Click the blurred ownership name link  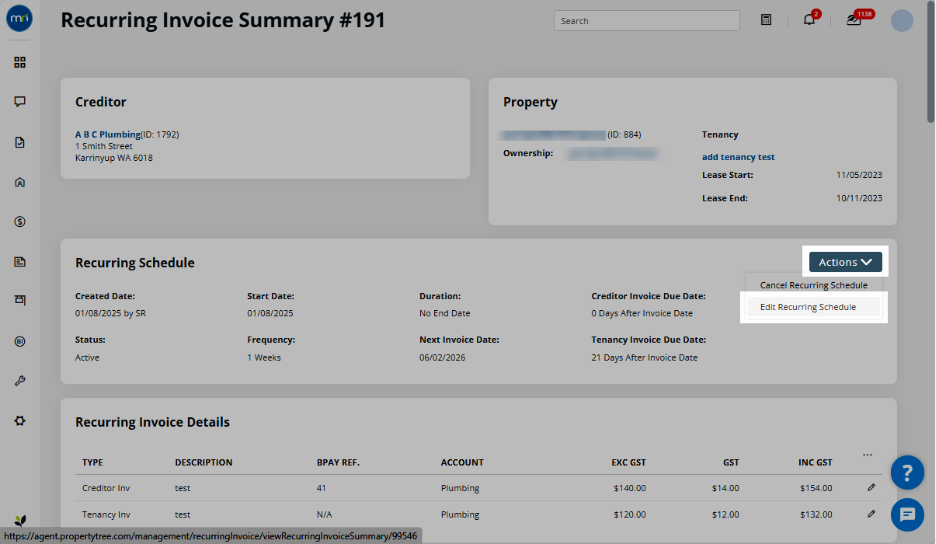pyautogui.click(x=611, y=154)
